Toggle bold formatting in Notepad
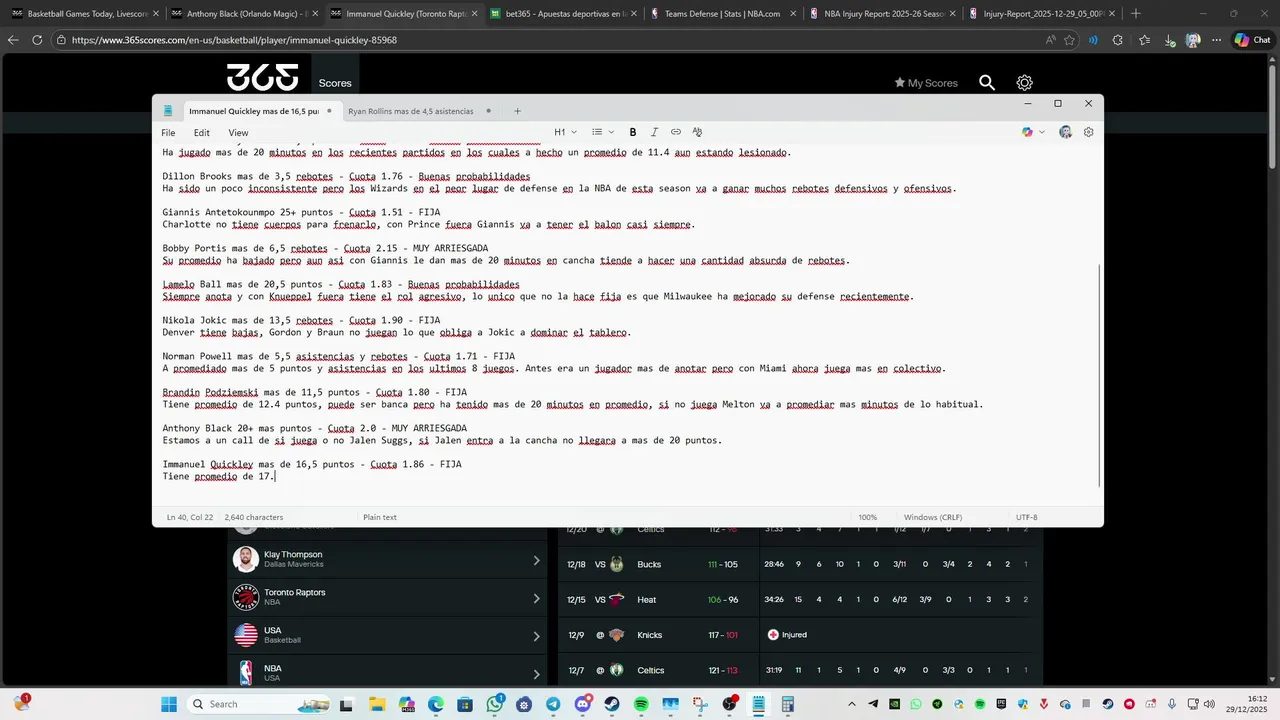1280x720 pixels. tap(633, 132)
